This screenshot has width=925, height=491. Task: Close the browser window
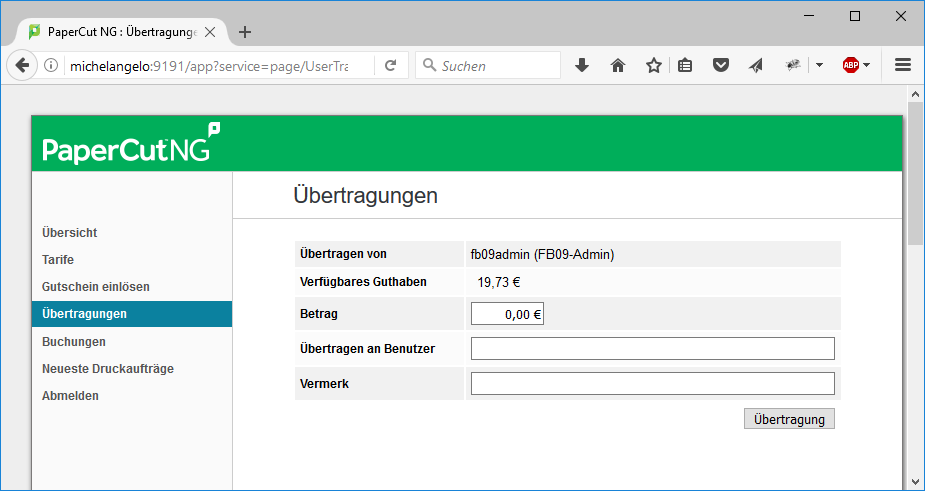pos(901,17)
